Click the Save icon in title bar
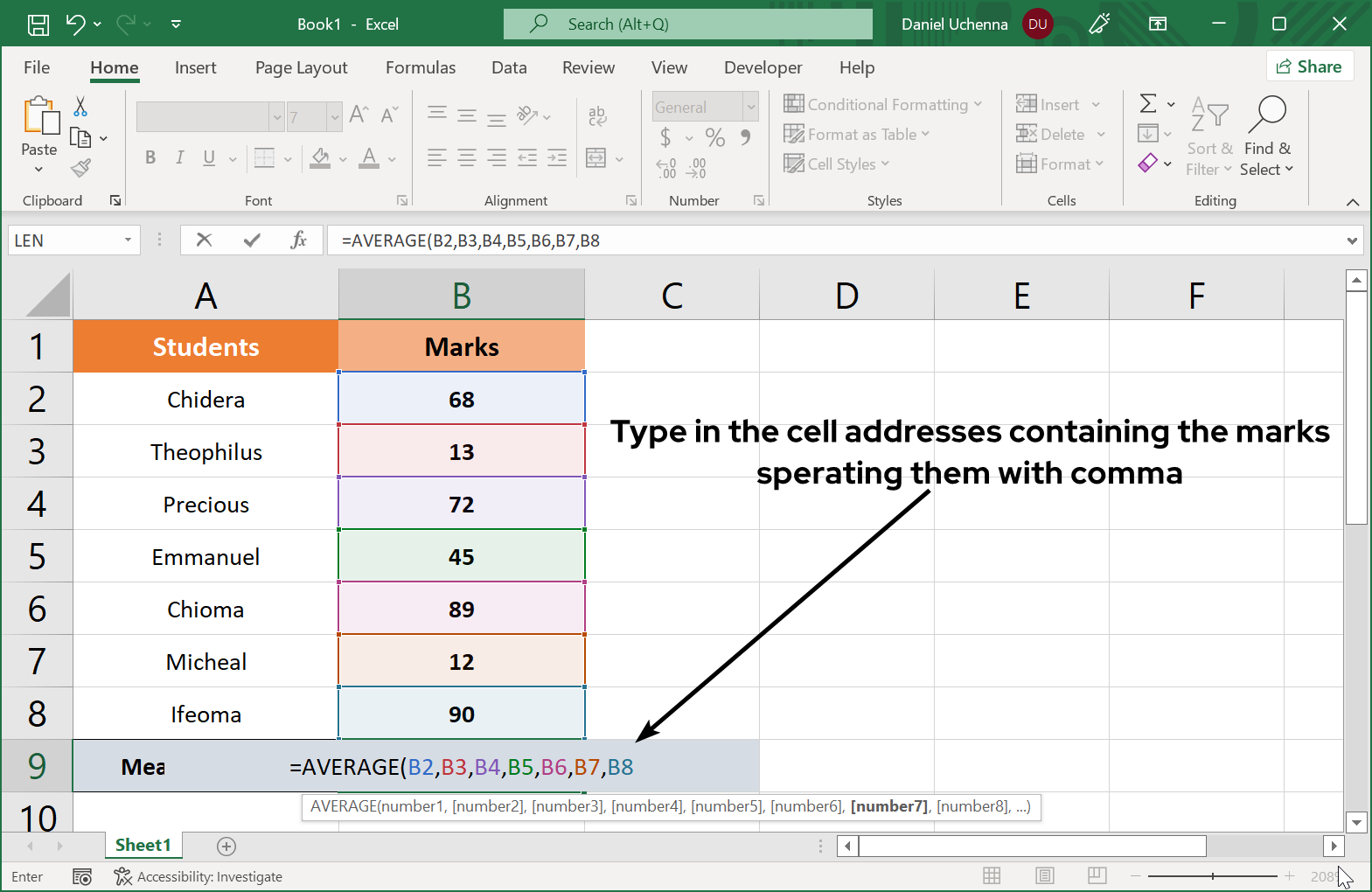 tap(38, 24)
